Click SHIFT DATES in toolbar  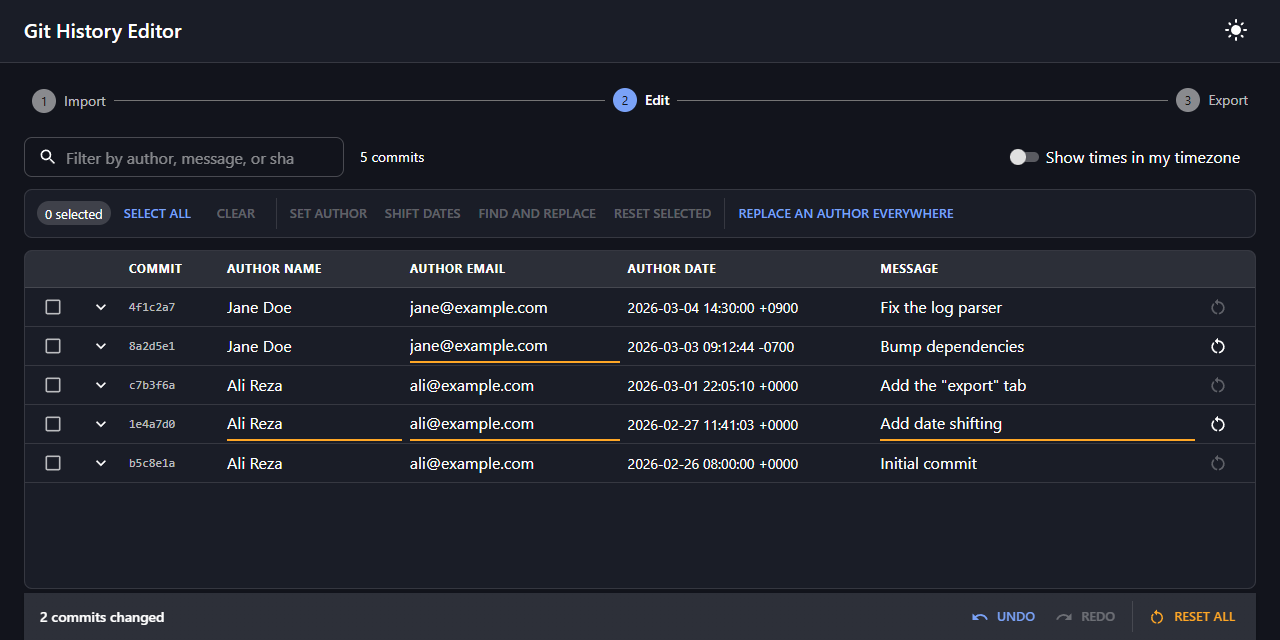422,213
